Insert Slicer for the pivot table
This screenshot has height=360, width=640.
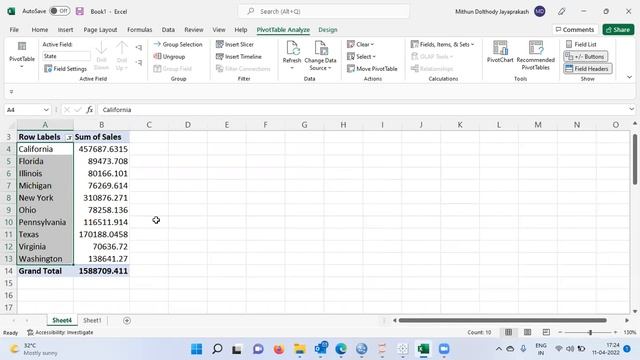235,44
